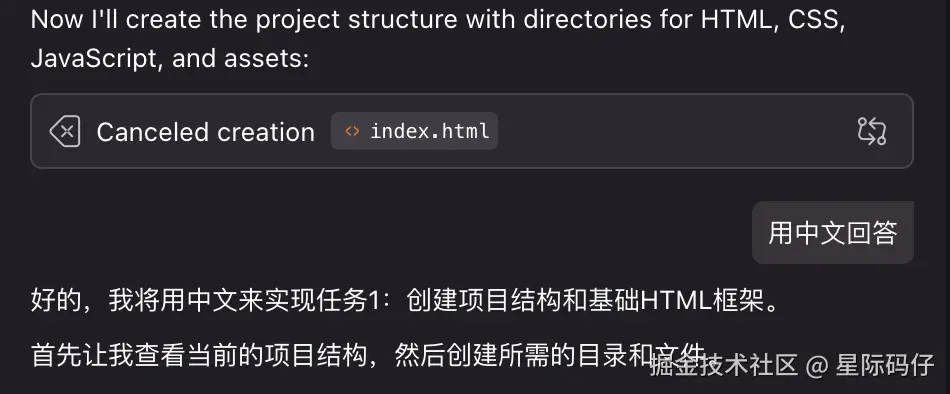Click the word "CSS," in the top line
The width and height of the screenshot is (950, 394).
click(817, 19)
